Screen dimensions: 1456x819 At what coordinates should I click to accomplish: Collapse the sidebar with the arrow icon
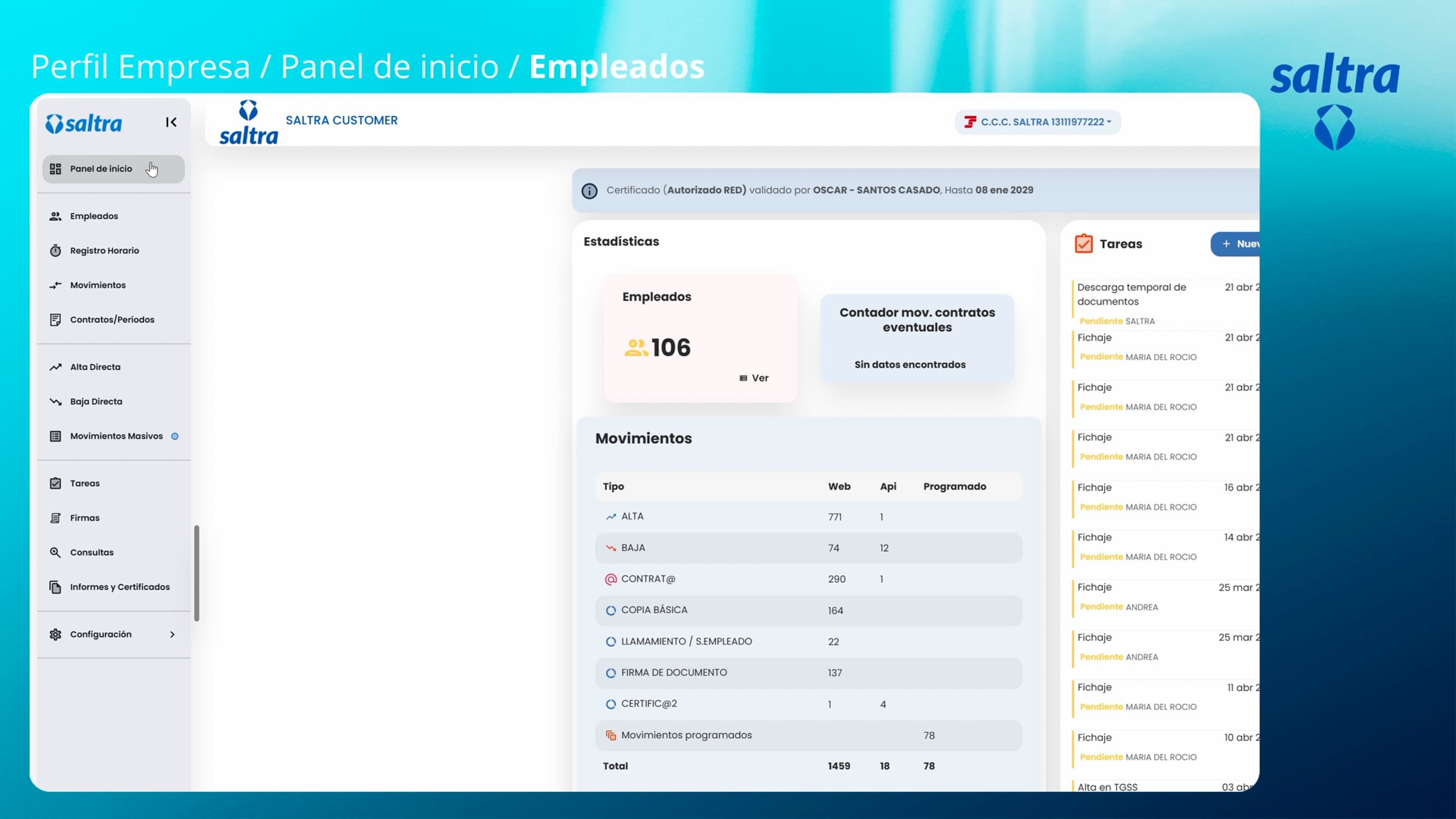[171, 123]
